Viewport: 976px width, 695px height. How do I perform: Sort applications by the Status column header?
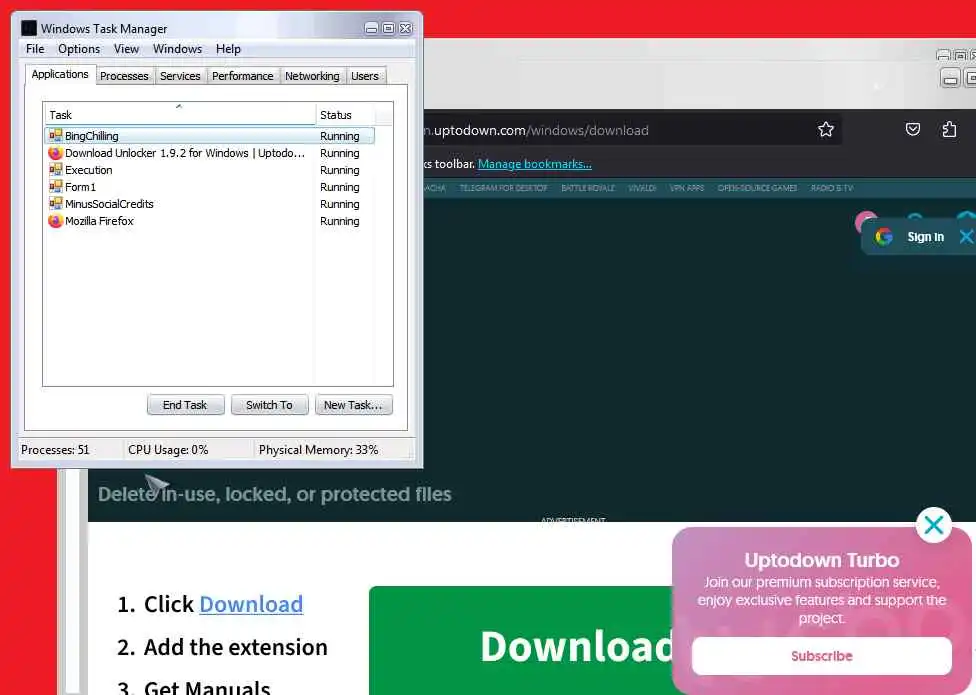click(345, 114)
